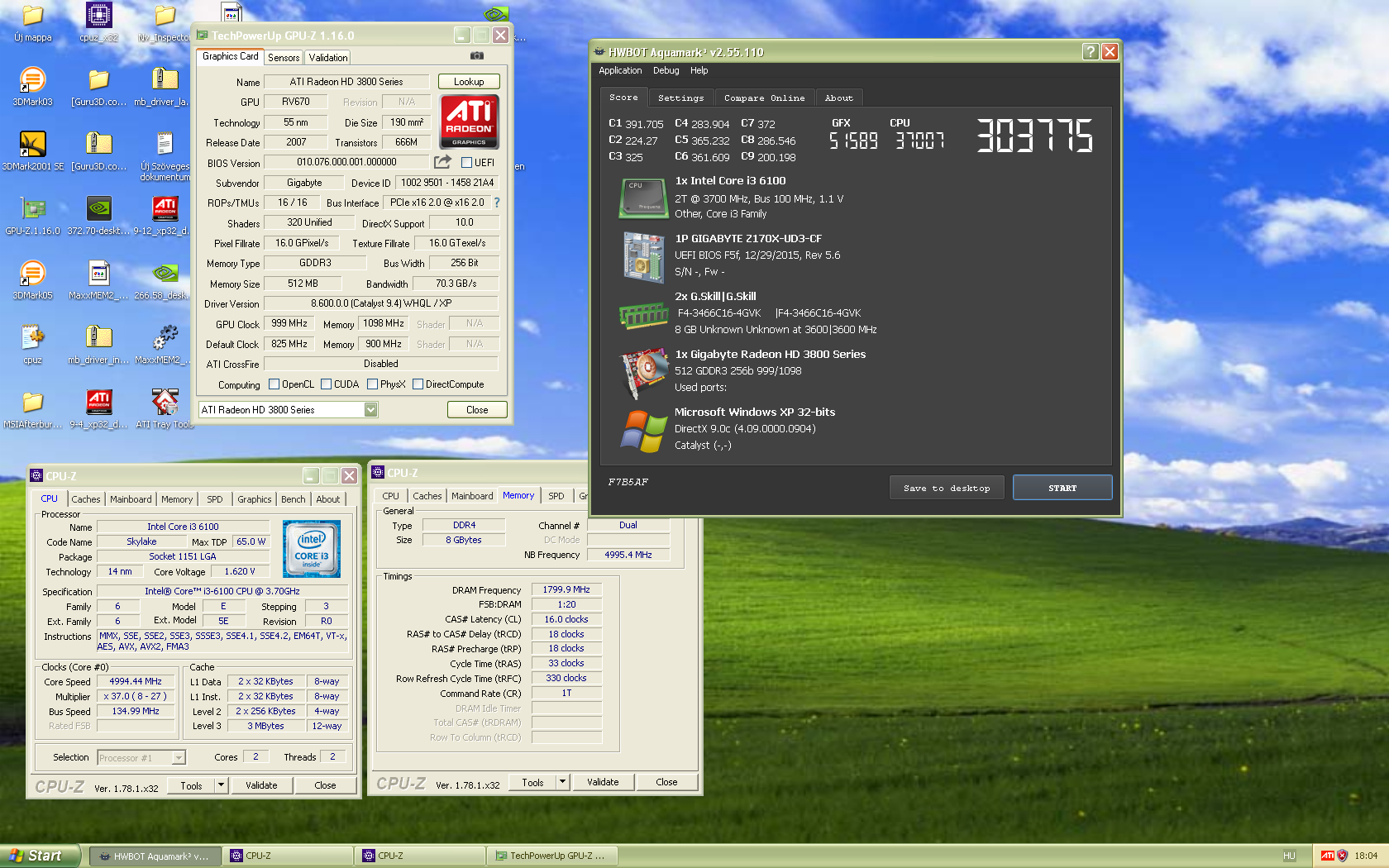The width and height of the screenshot is (1389, 868).
Task: Open the Debug menu in Aquamark
Action: pos(666,71)
